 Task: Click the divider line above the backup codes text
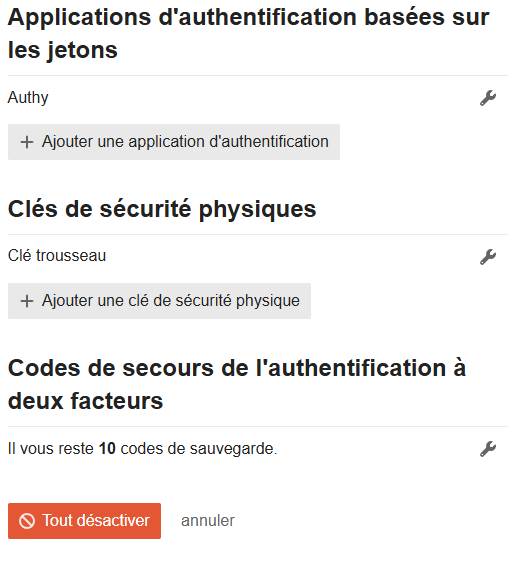pos(258,426)
